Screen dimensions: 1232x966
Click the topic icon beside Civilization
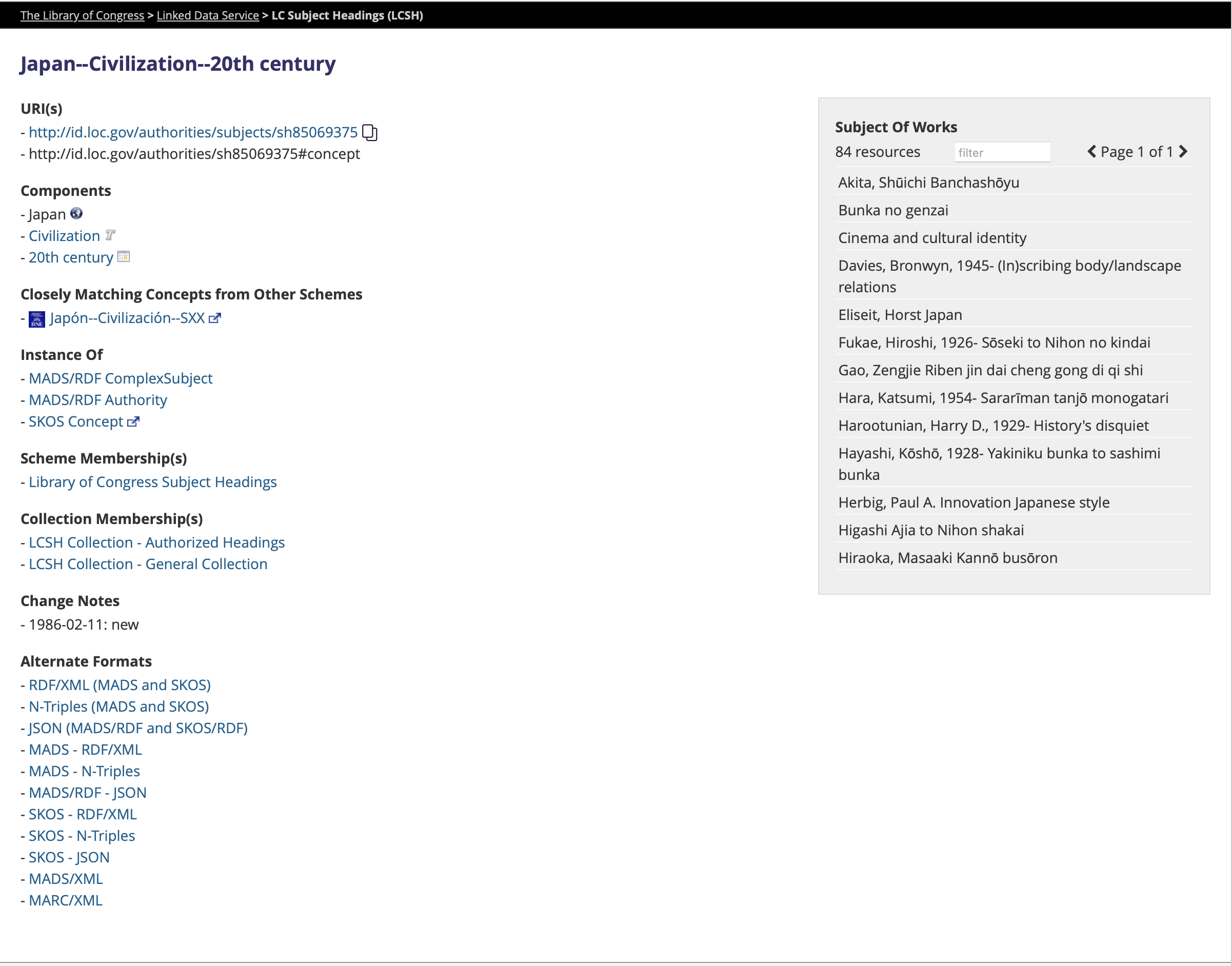pos(110,235)
